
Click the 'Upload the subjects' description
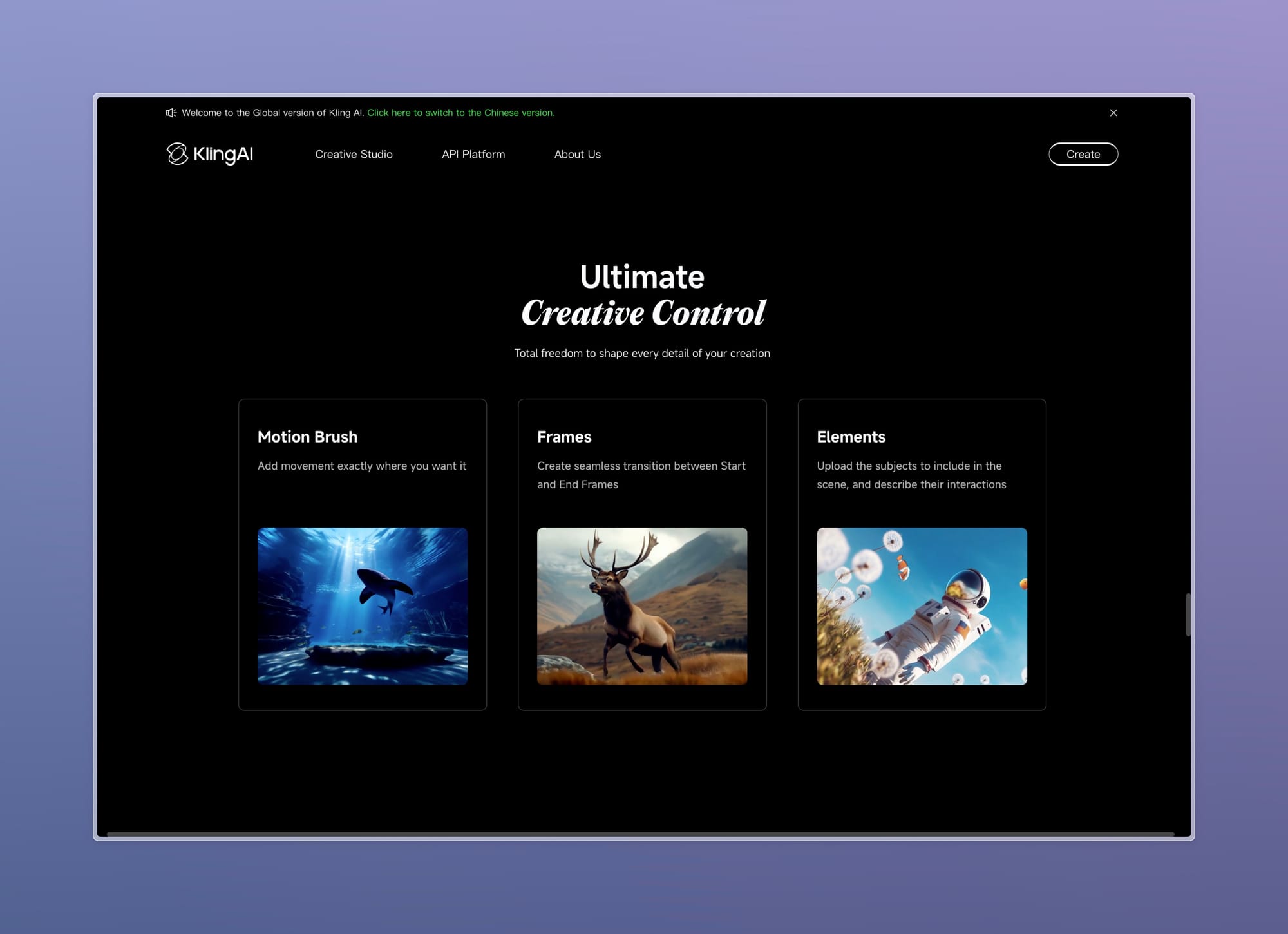(x=911, y=475)
